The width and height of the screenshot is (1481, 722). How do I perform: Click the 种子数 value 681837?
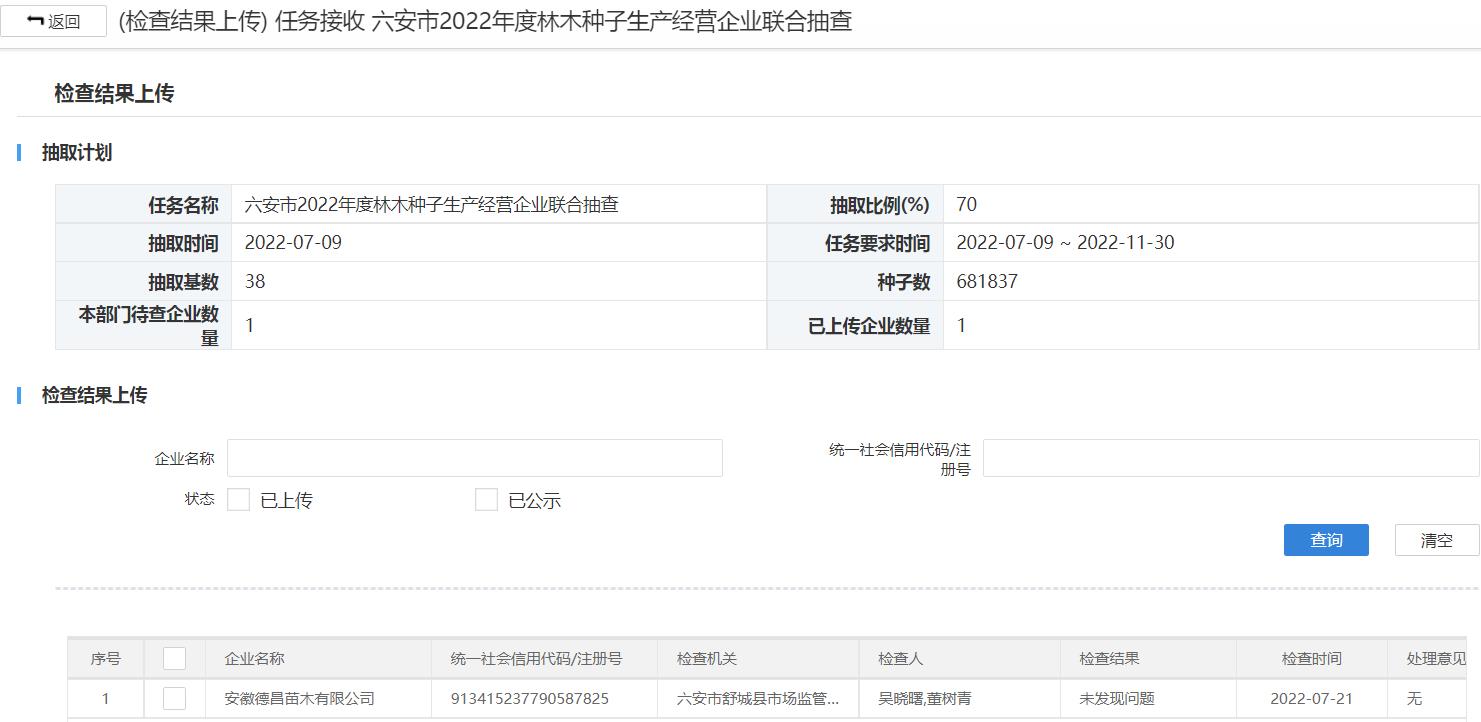point(987,282)
